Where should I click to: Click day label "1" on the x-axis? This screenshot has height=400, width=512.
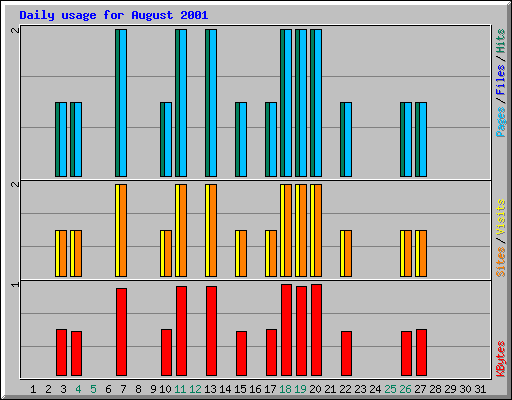[x=33, y=389]
